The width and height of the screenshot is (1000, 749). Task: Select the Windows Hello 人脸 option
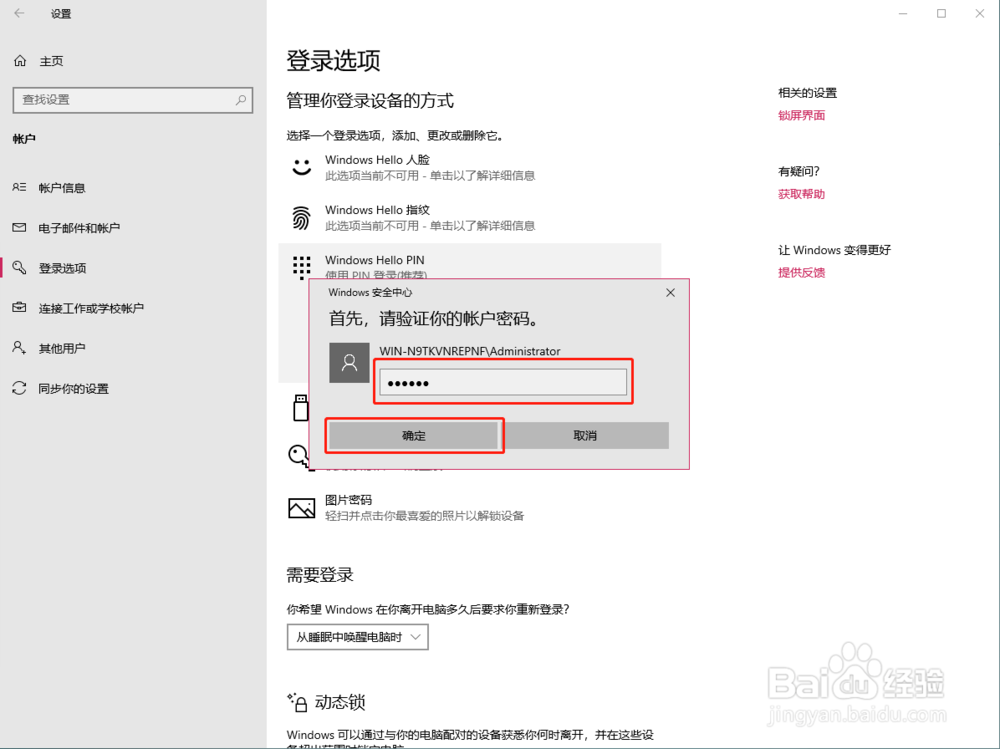[470, 167]
